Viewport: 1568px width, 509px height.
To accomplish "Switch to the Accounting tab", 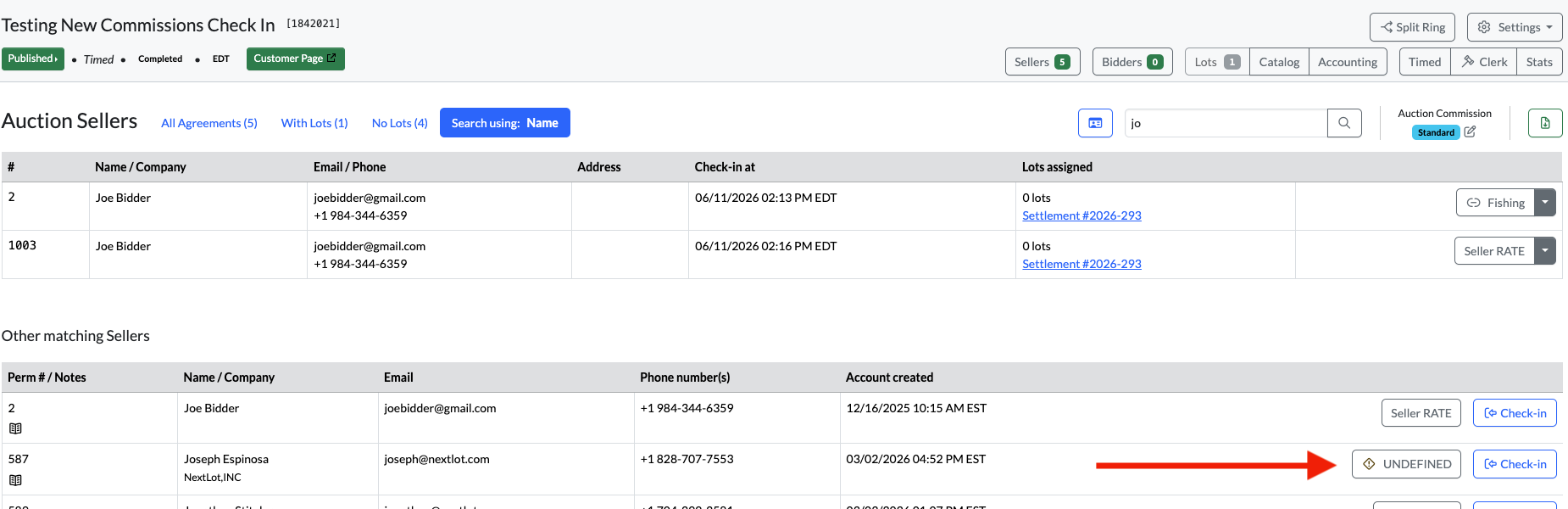I will point(1348,62).
